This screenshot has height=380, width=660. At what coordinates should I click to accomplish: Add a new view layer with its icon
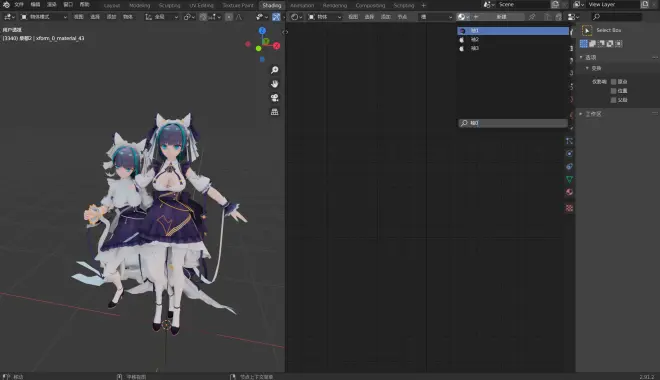pyautogui.click(x=645, y=5)
